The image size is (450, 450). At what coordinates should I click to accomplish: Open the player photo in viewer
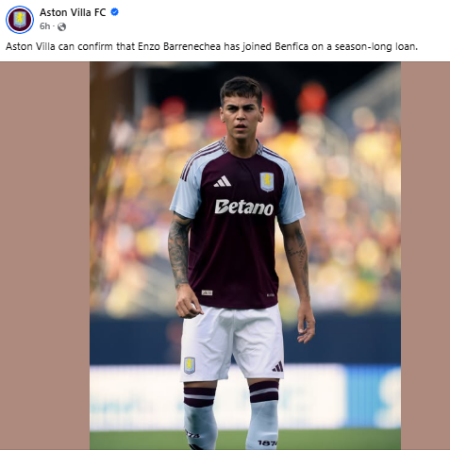[x=245, y=256]
